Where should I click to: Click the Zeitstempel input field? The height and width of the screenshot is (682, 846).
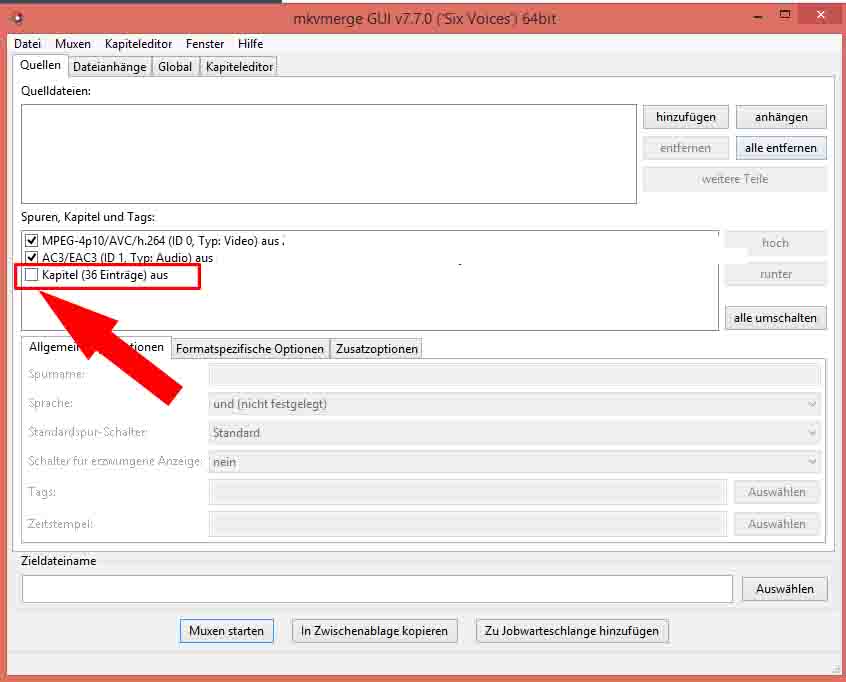tap(468, 524)
